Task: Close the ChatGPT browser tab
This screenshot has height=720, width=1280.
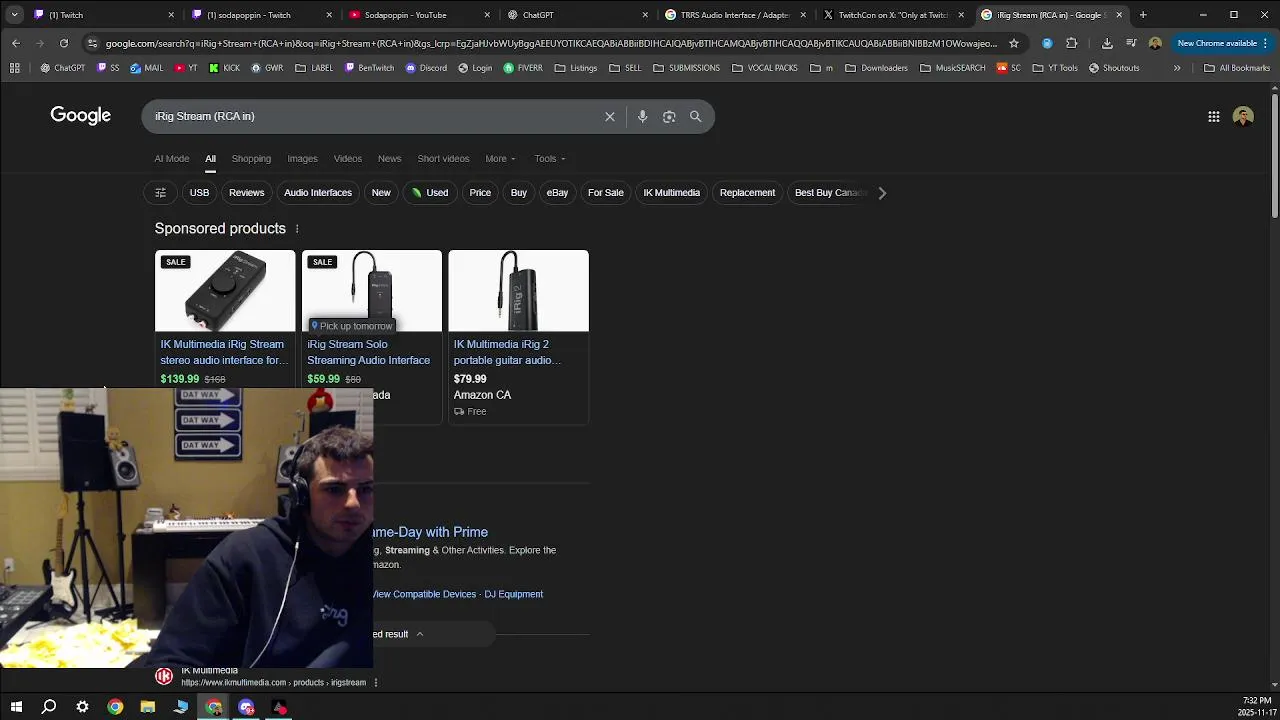Action: coord(645,15)
